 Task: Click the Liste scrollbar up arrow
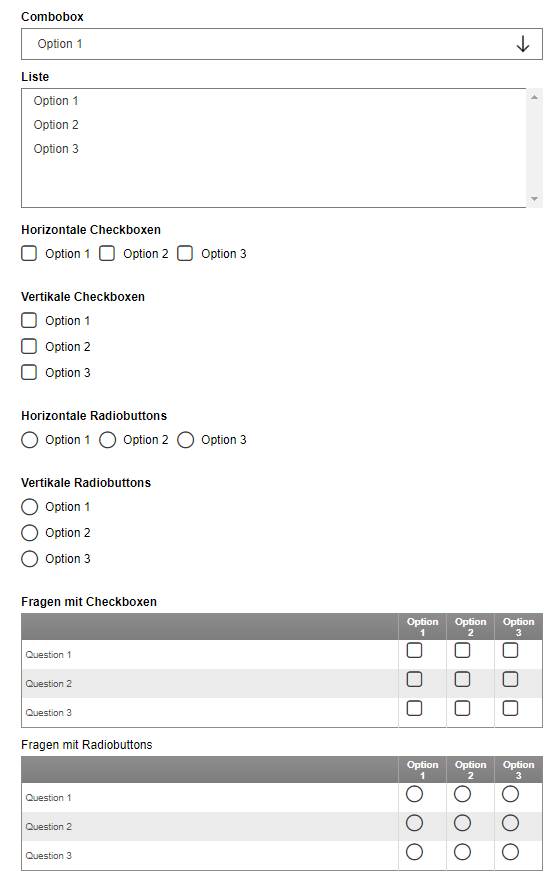click(x=534, y=97)
